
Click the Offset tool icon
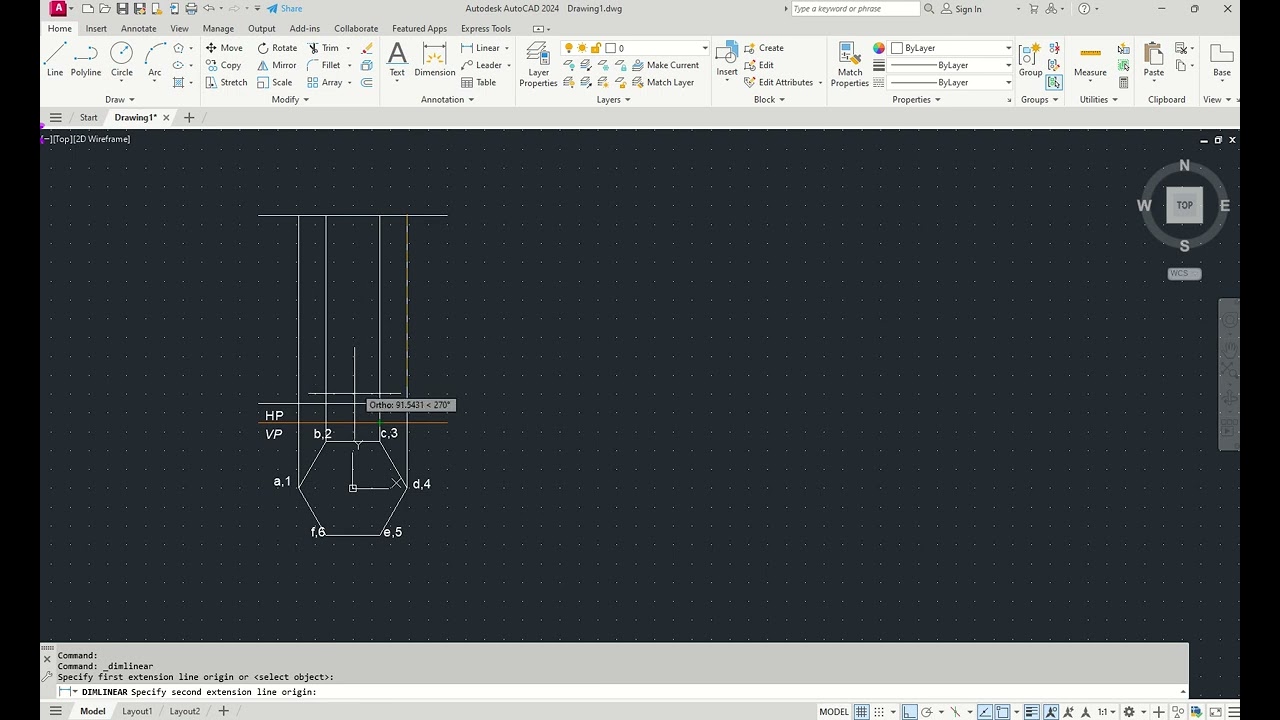point(367,82)
